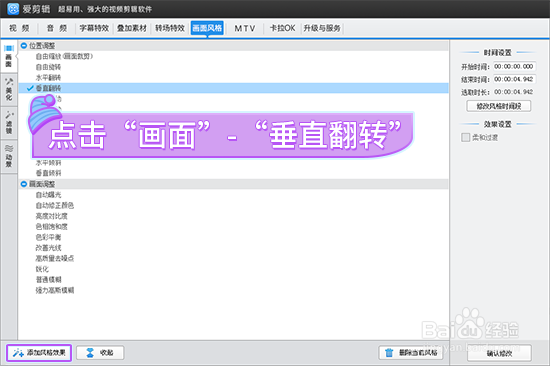This screenshot has height=366, width=550.
Task: Select the checked 垂直翻转 effect row
Action: pos(233,88)
